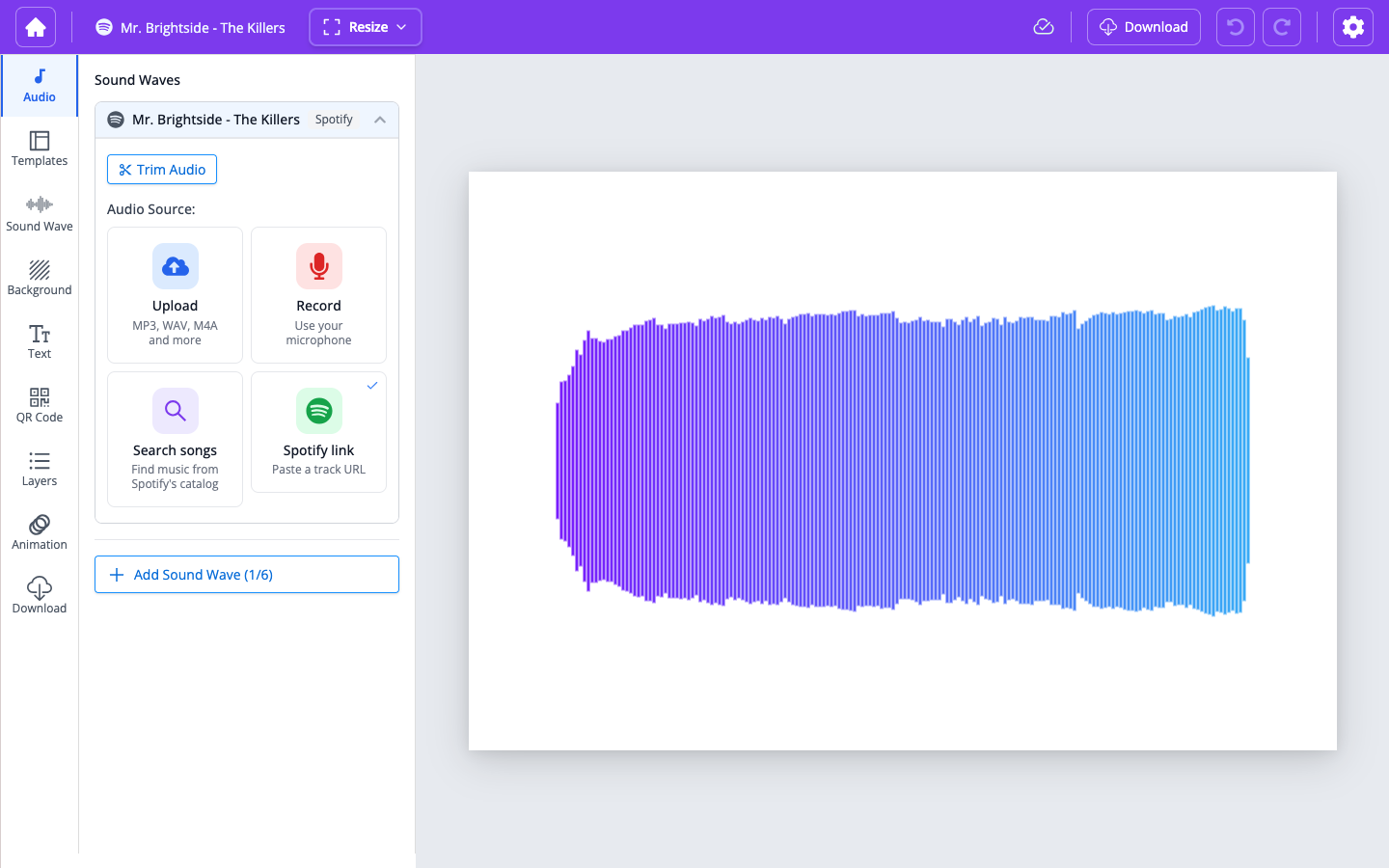Select the Spotify link audio source
This screenshot has height=868, width=1389.
point(318,432)
